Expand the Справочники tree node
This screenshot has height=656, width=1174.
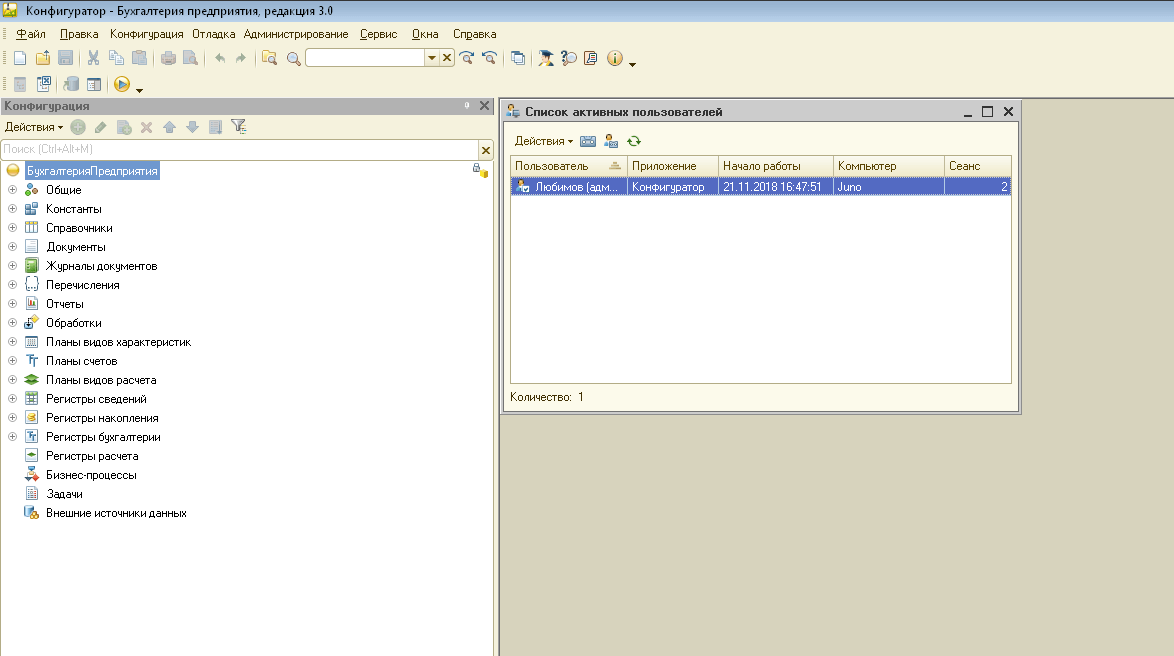[x=12, y=228]
